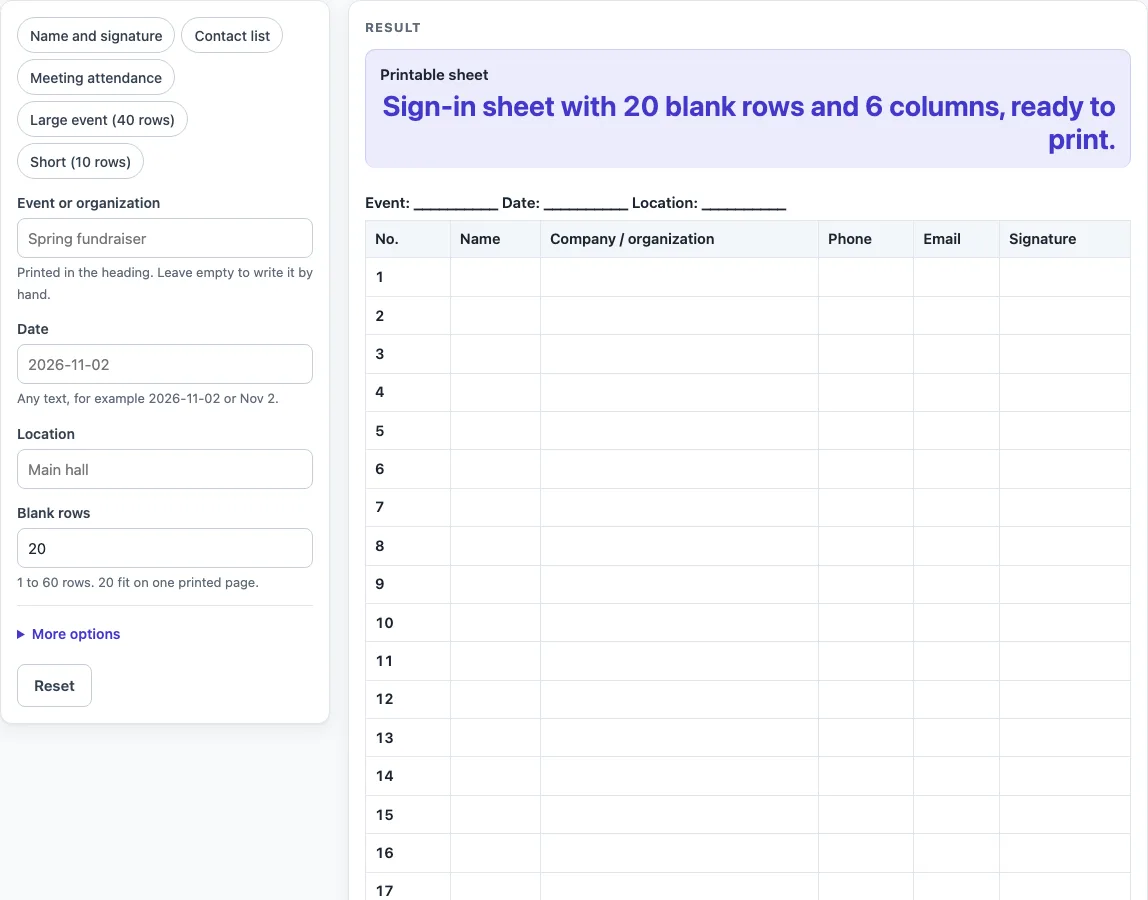The image size is (1148, 900).
Task: Click the '1 to 60 rows' hint text
Action: pyautogui.click(x=138, y=582)
